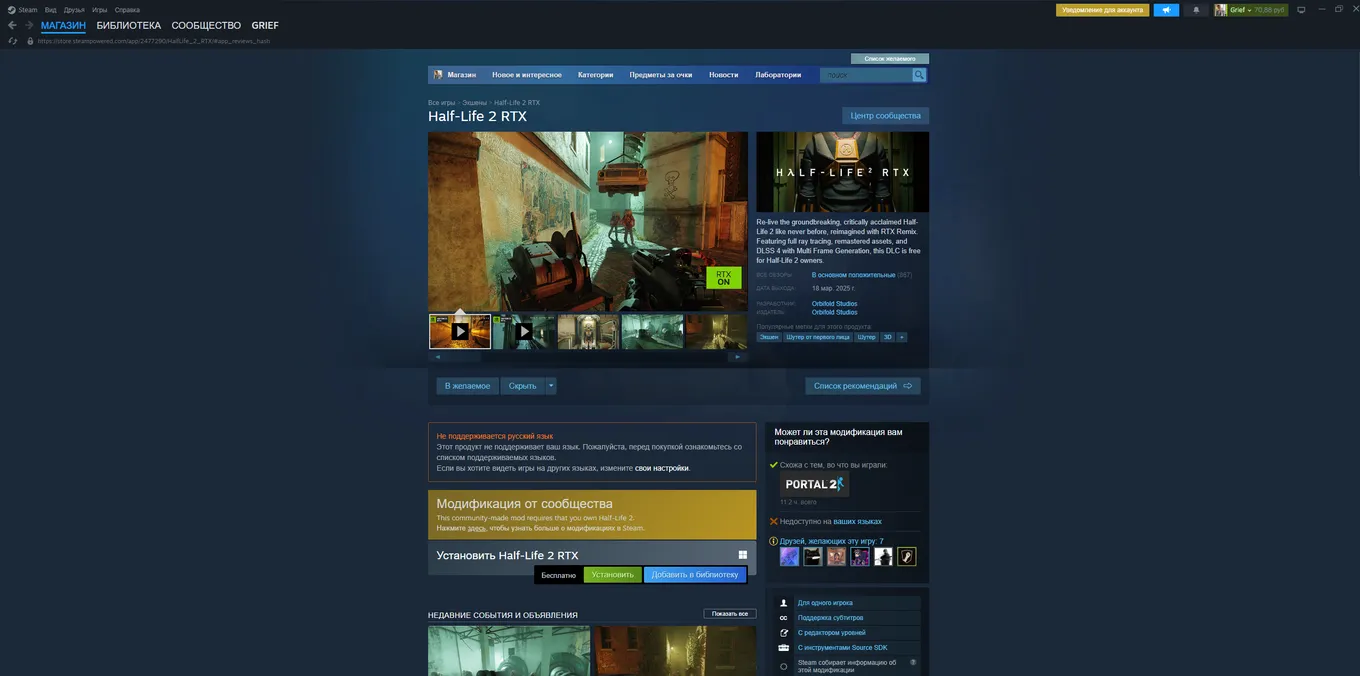The image size is (1360, 676).
Task: Open the Магазин store dropdown
Action: tap(461, 75)
